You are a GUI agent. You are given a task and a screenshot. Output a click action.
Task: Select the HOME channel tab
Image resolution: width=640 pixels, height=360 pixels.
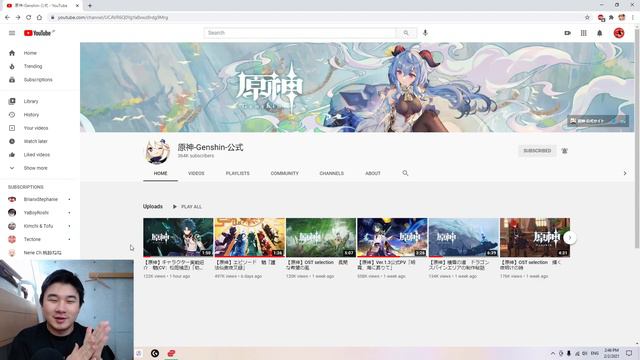160,173
